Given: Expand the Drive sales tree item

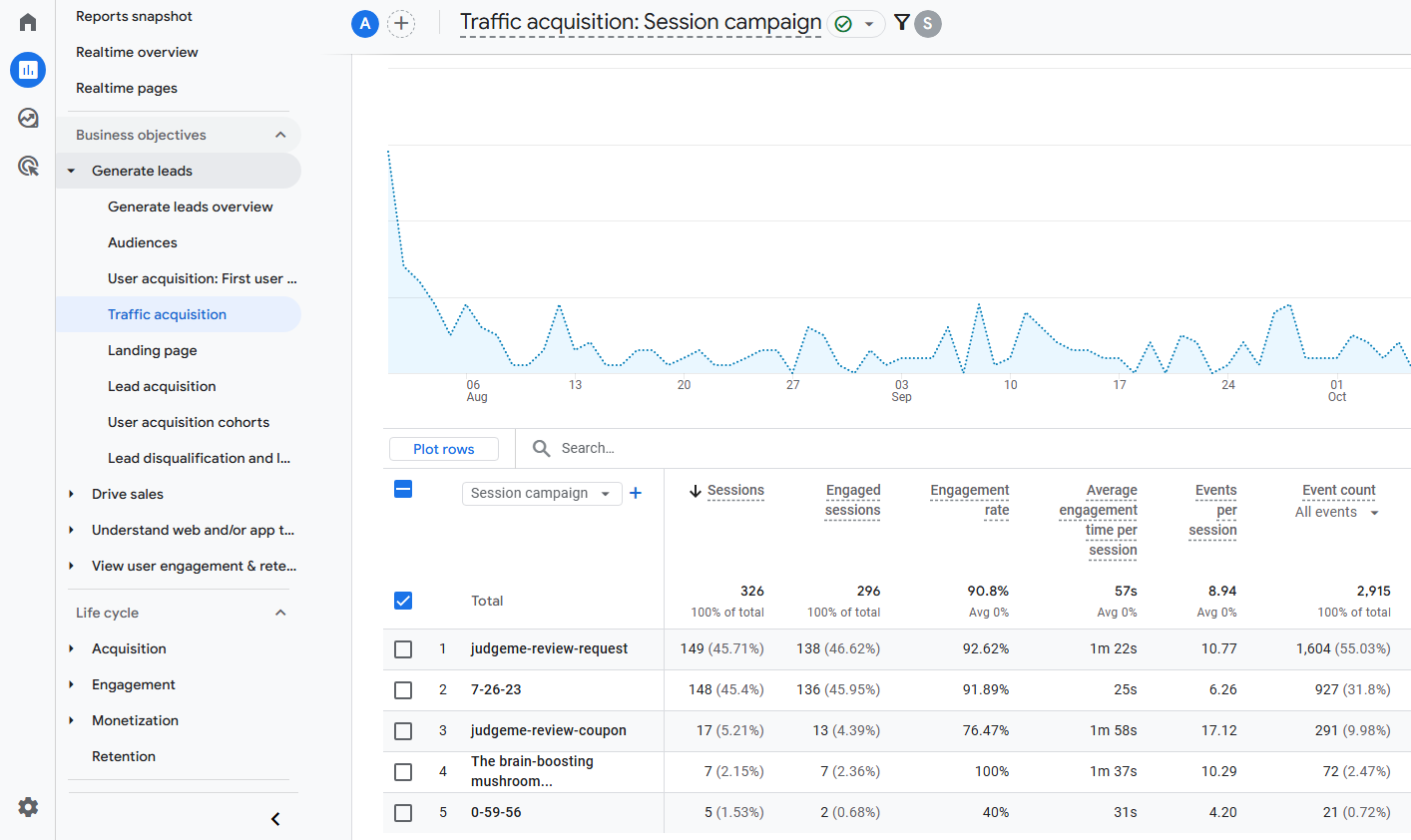Looking at the screenshot, I should coord(71,494).
